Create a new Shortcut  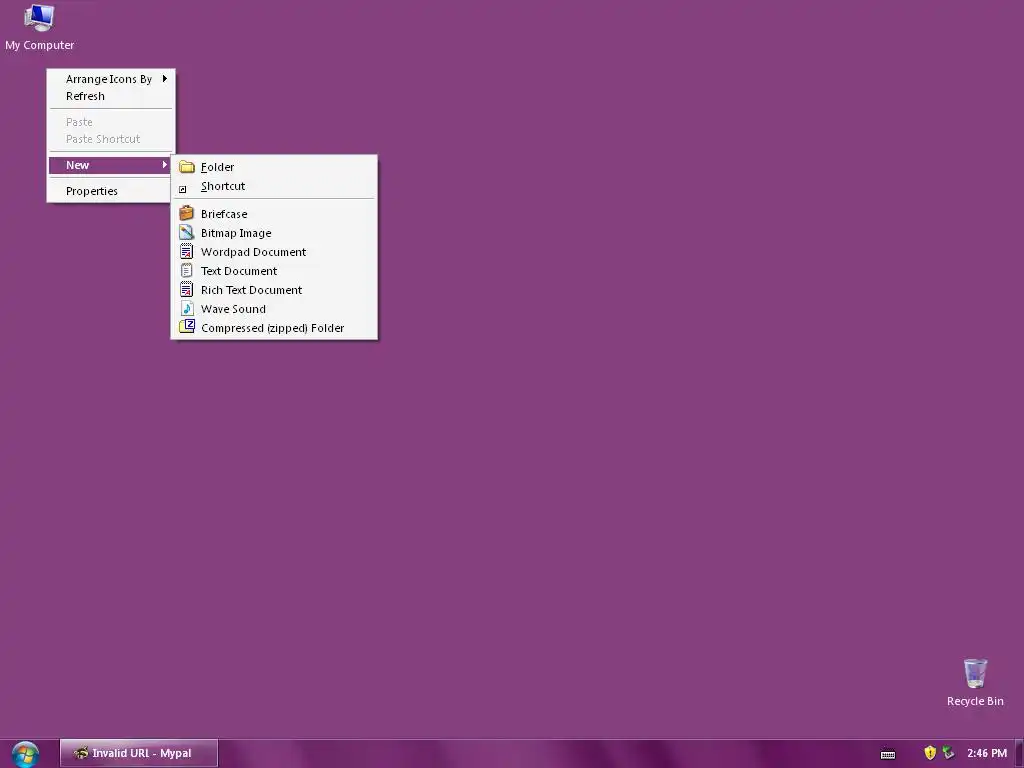274,186
